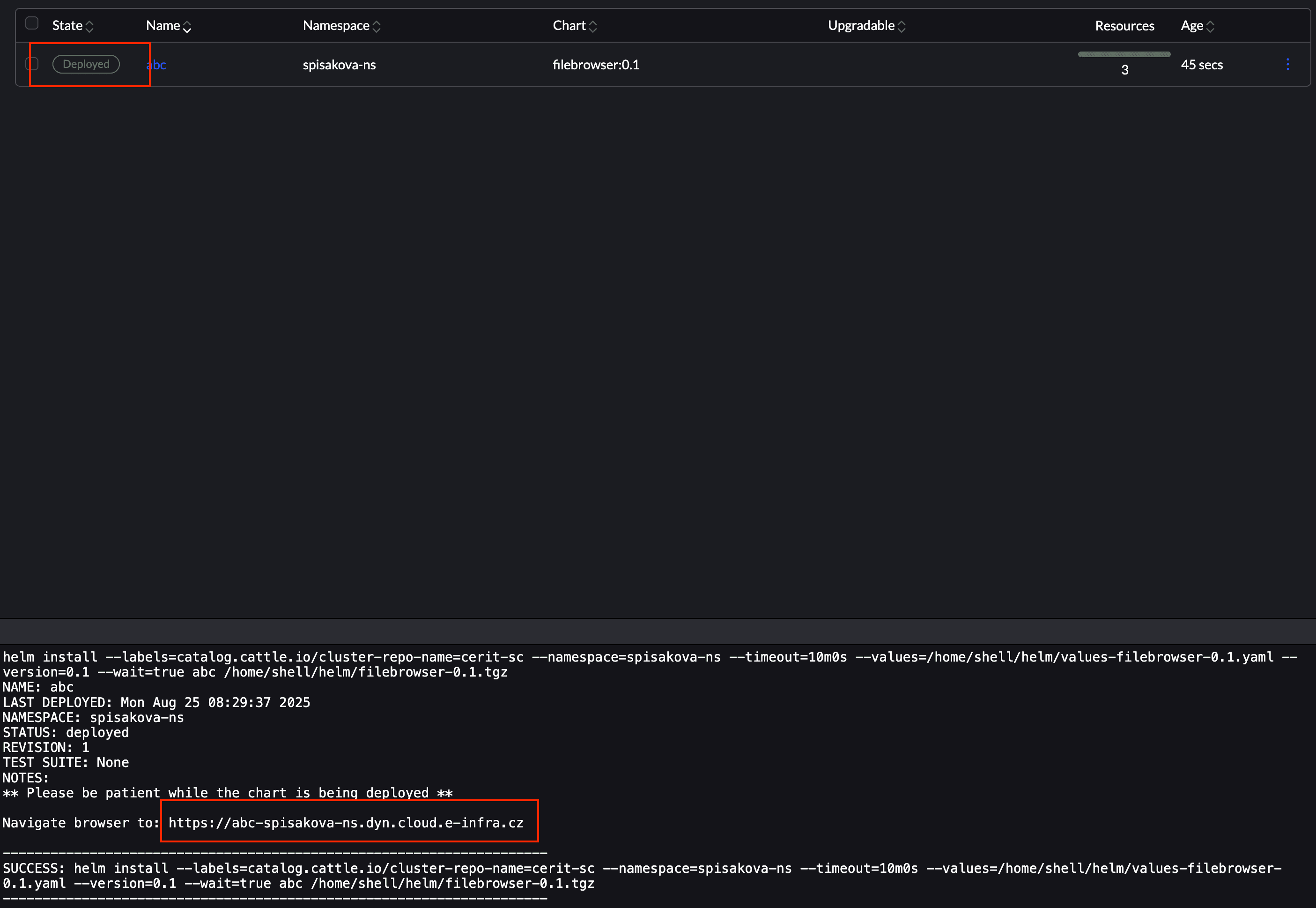Open the abc release details link
The width and height of the screenshot is (1316, 908).
coord(156,64)
